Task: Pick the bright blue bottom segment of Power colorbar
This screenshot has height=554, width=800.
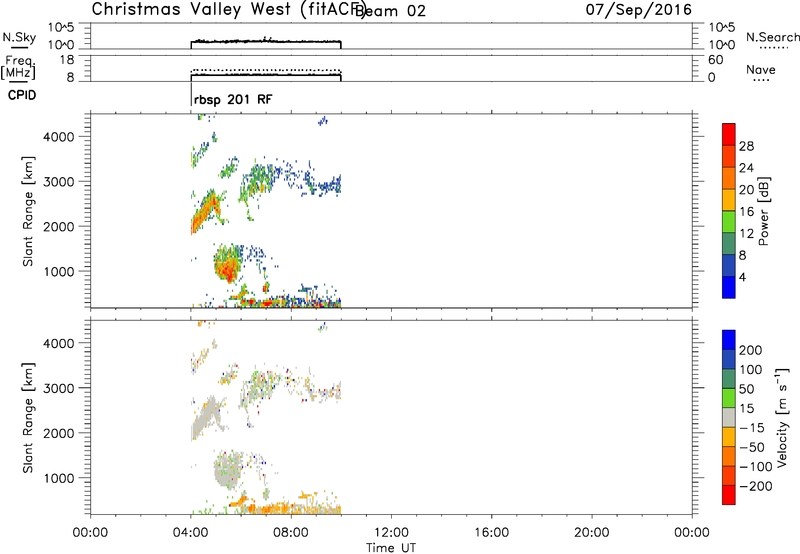Action: coord(729,287)
